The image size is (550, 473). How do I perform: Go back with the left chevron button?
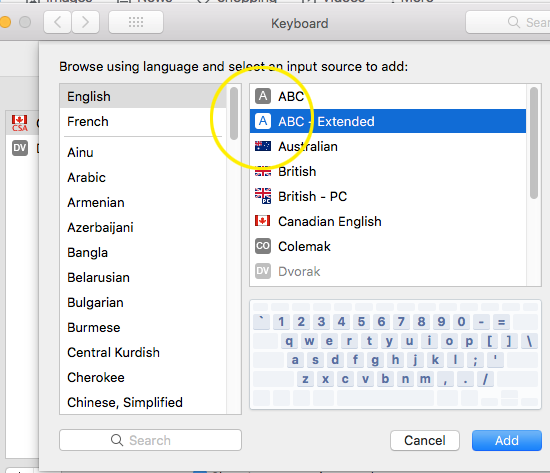[x=58, y=22]
